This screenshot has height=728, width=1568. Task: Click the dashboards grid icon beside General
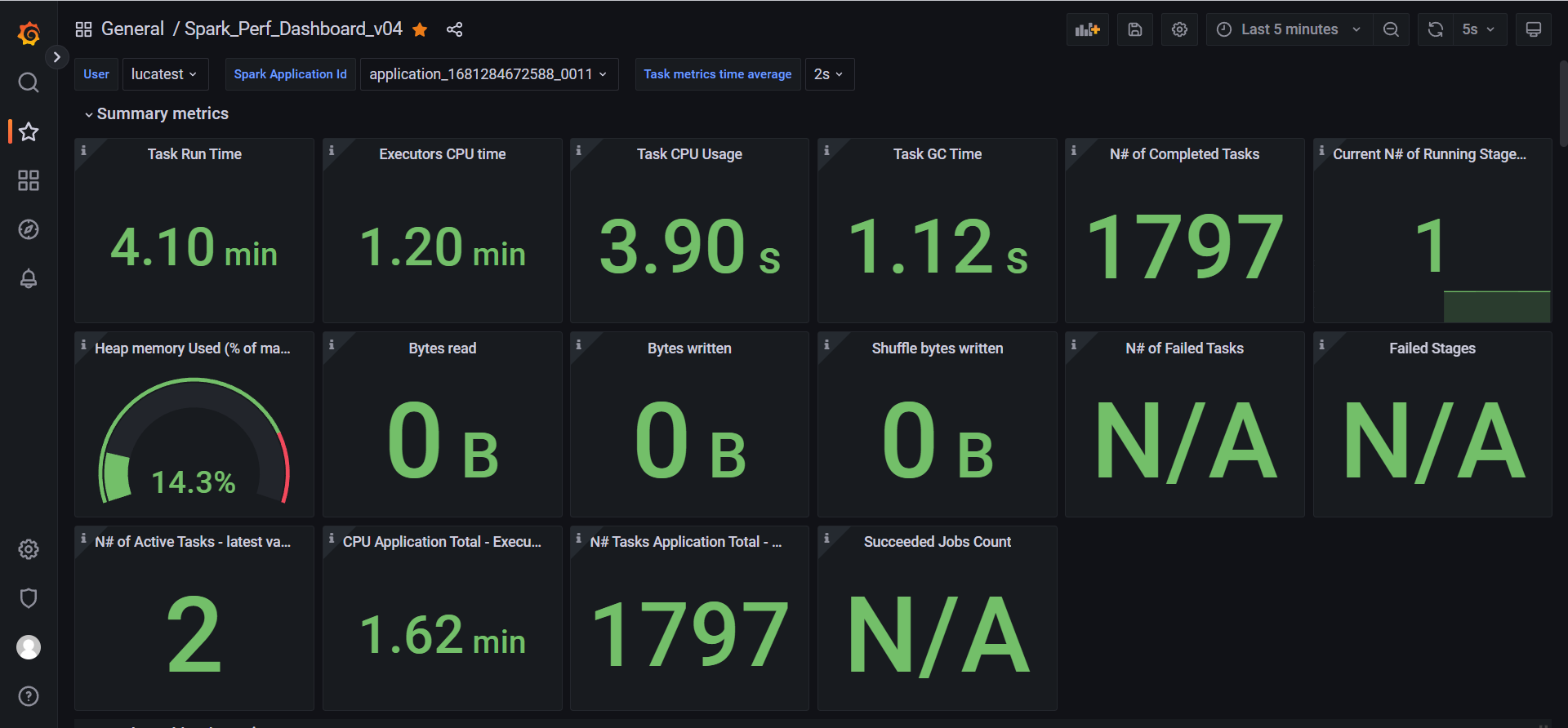coord(83,29)
